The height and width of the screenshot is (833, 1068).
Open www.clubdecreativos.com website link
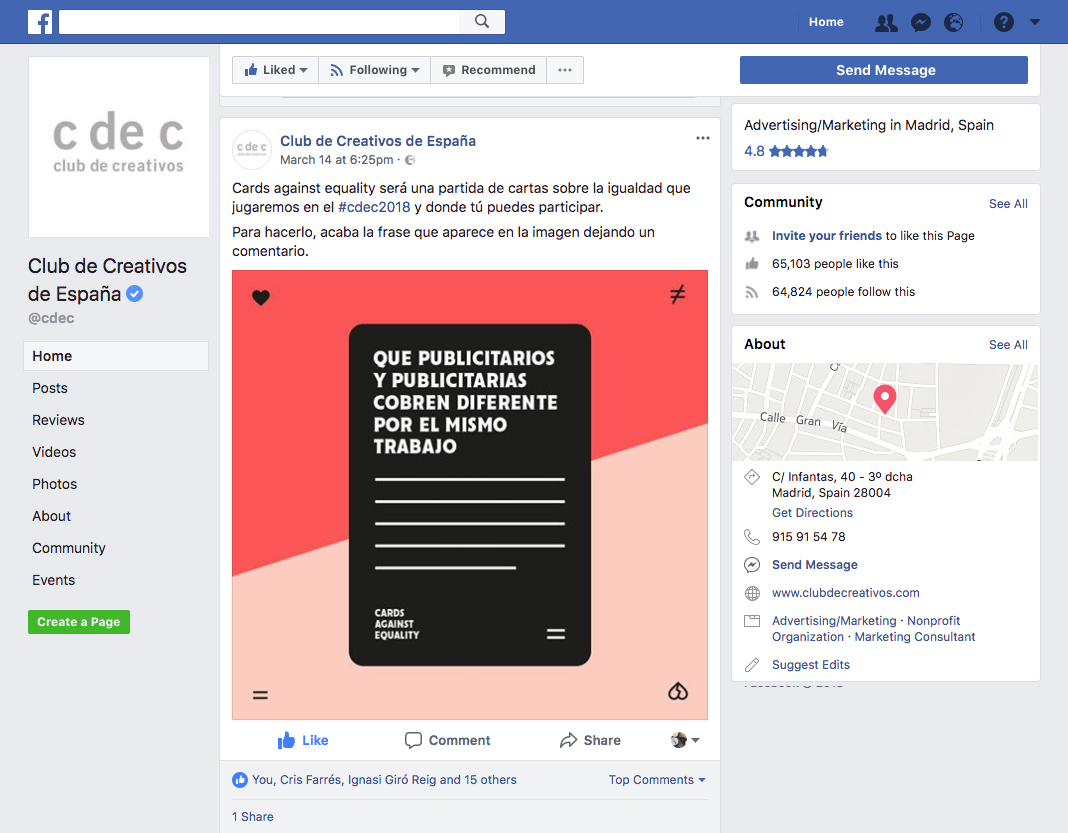tap(845, 593)
